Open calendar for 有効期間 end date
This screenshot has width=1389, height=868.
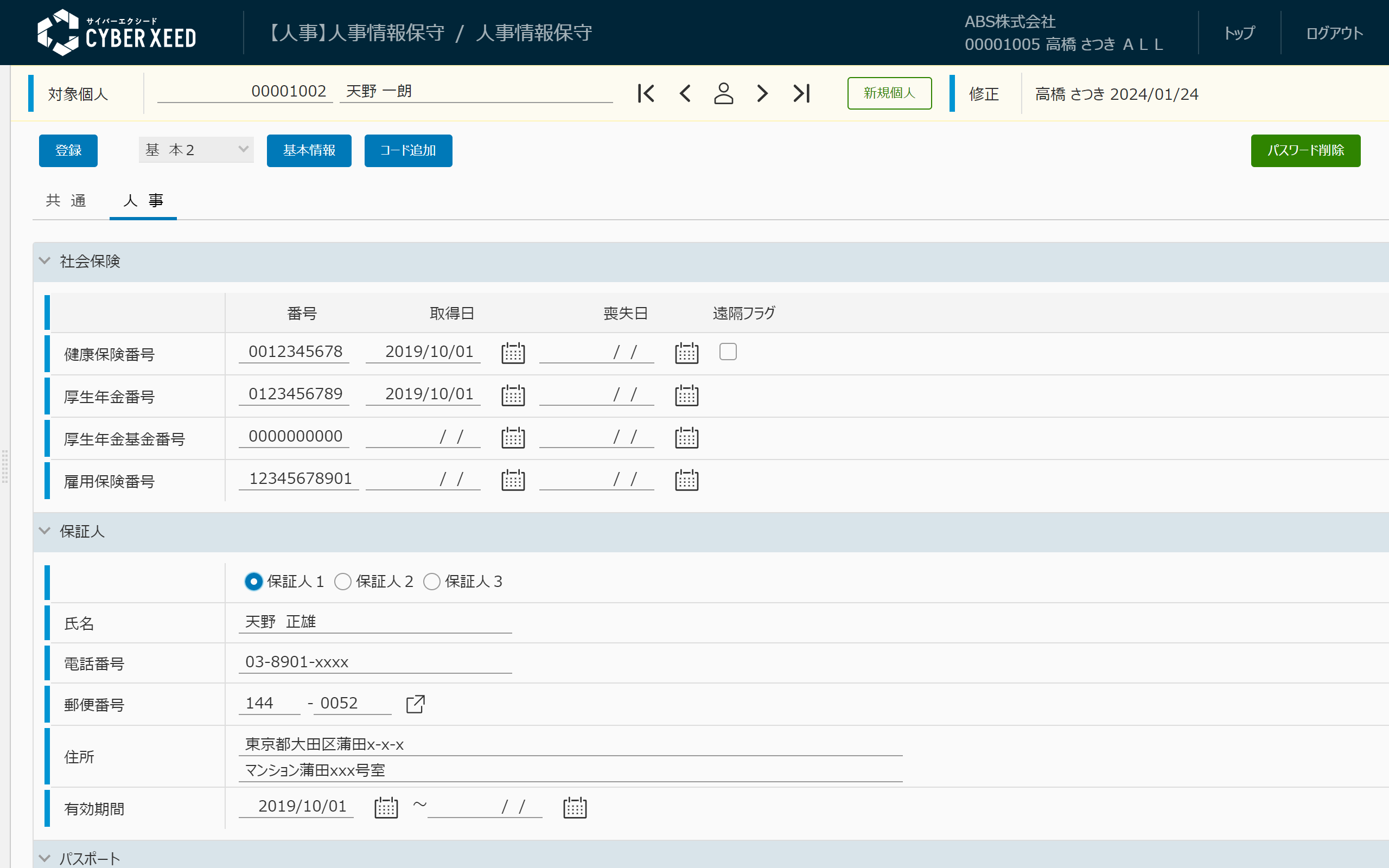[575, 808]
